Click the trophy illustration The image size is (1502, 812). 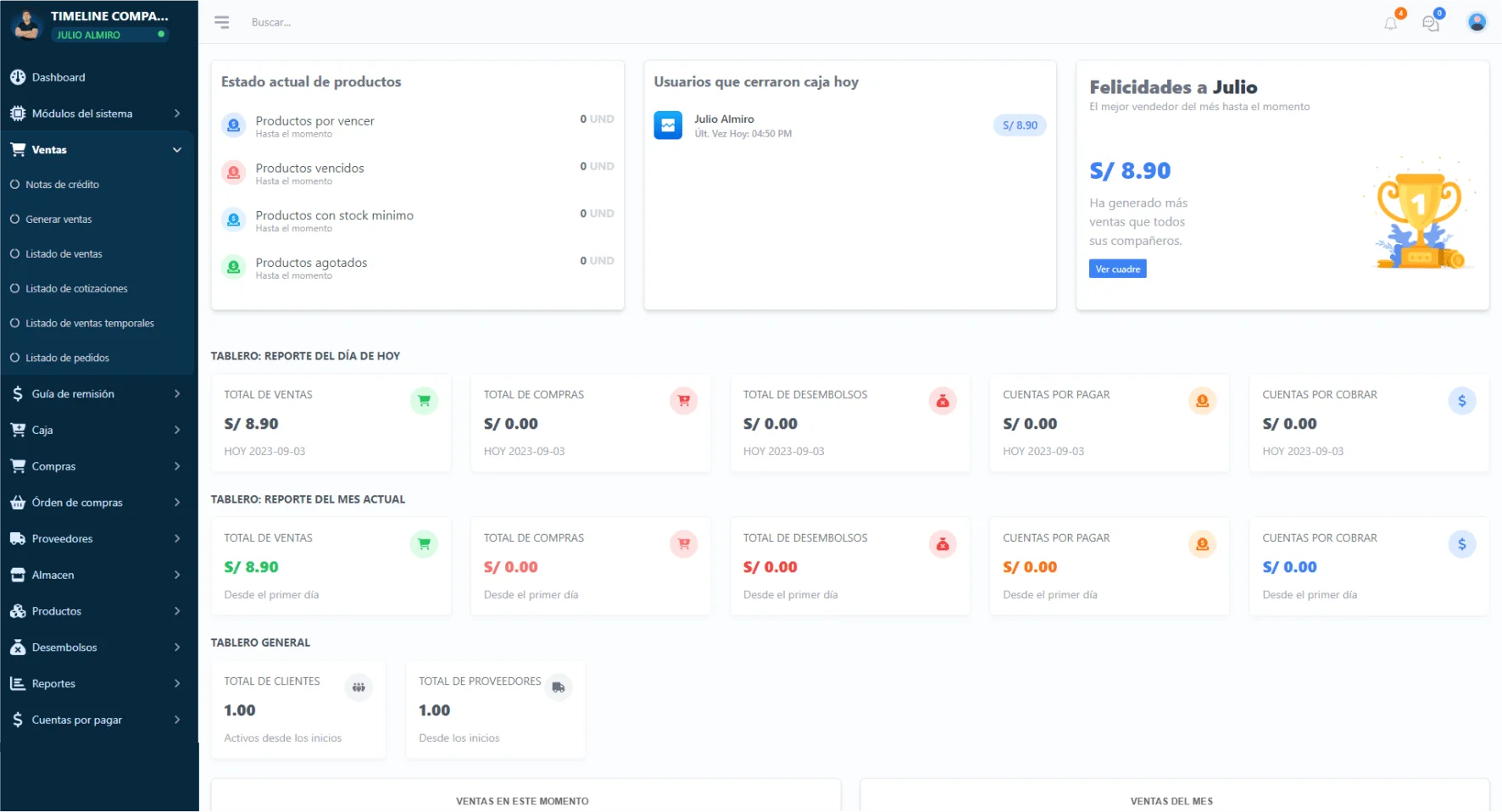click(1421, 215)
